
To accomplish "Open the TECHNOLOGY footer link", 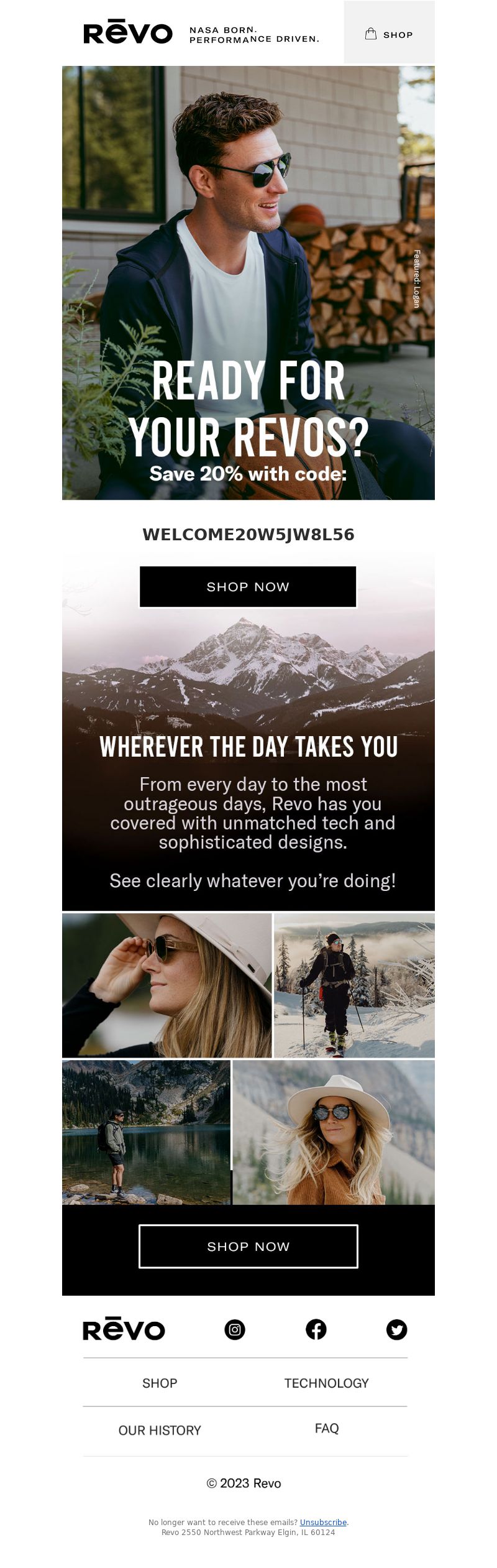I will (327, 1383).
